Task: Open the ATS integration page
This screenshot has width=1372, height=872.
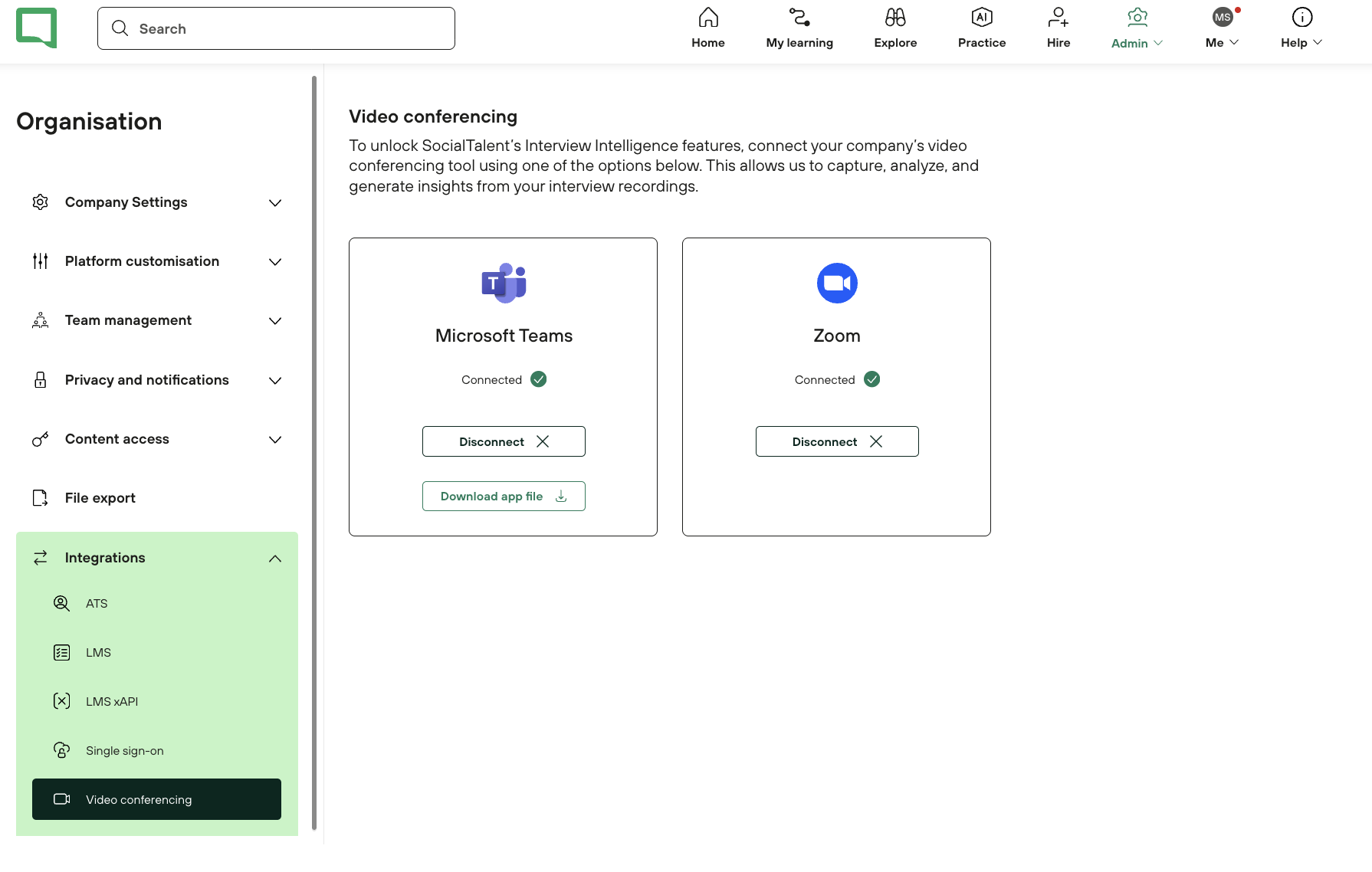Action: tap(97, 604)
